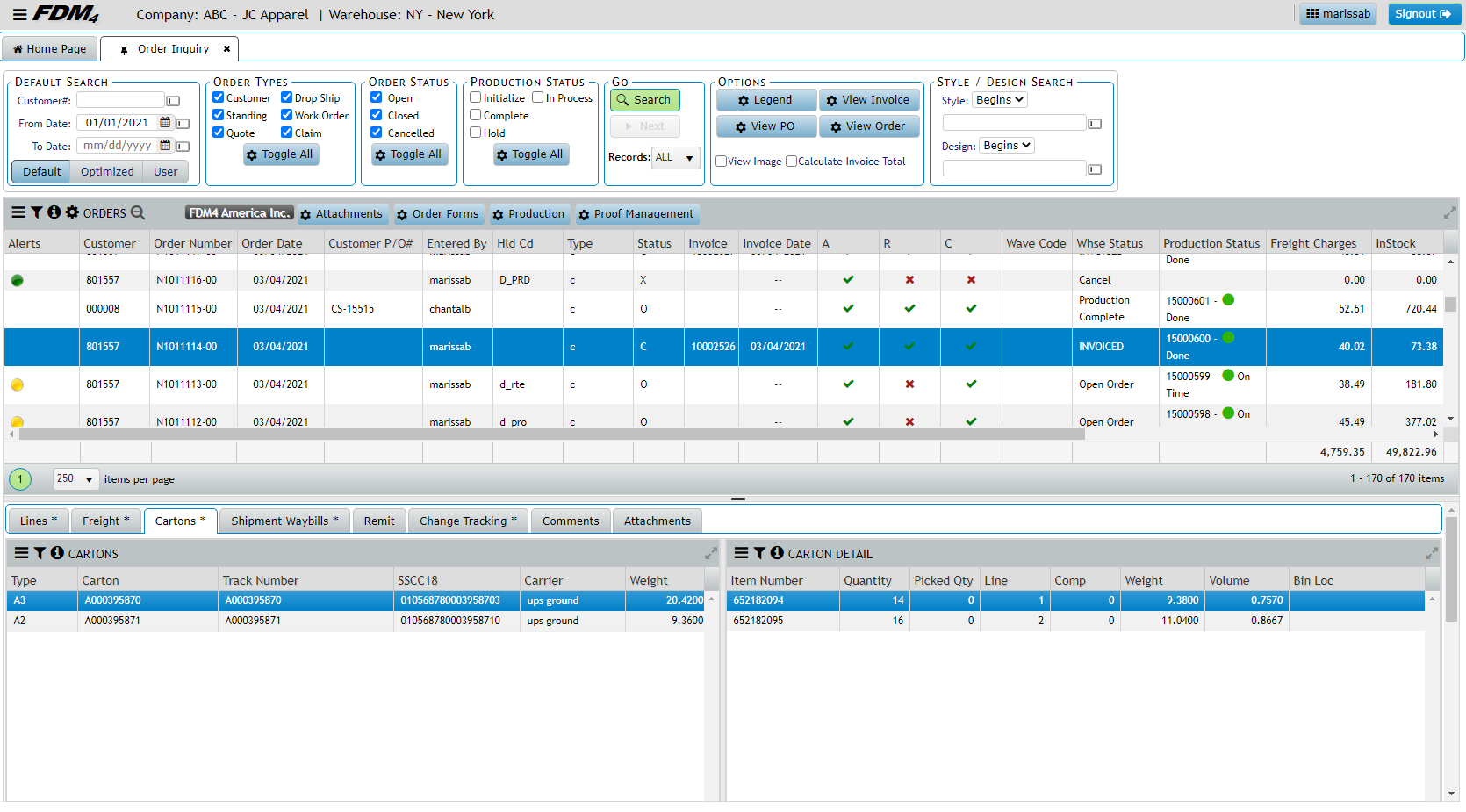Expand the Orders panel to fullscreen
Image resolution: width=1466 pixels, height=812 pixels.
click(x=1449, y=213)
